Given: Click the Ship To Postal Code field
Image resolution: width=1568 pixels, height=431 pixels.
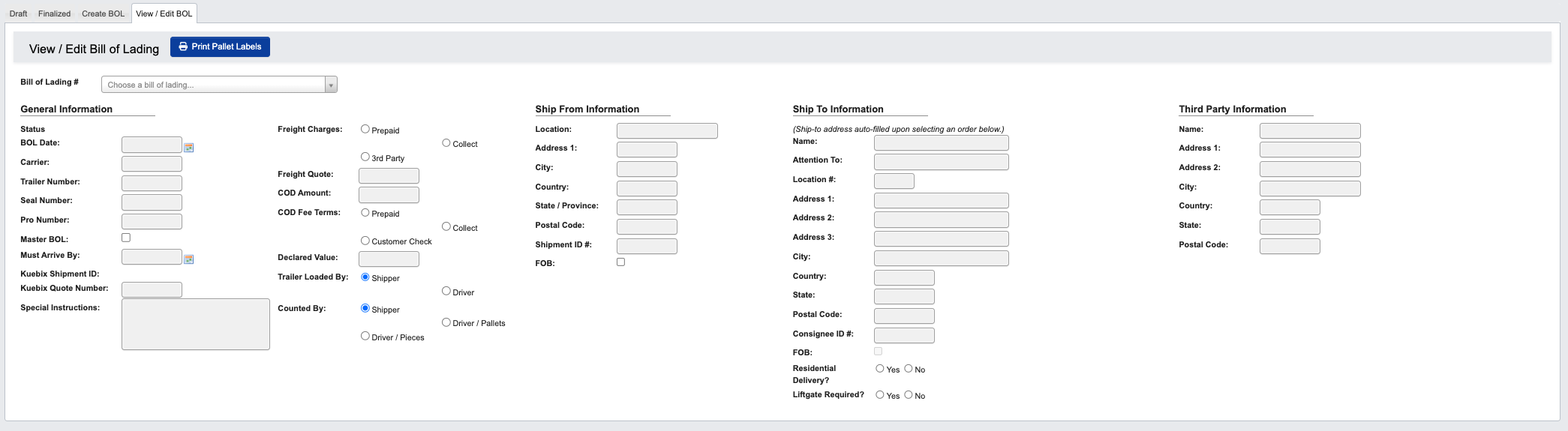Looking at the screenshot, I should point(904,316).
